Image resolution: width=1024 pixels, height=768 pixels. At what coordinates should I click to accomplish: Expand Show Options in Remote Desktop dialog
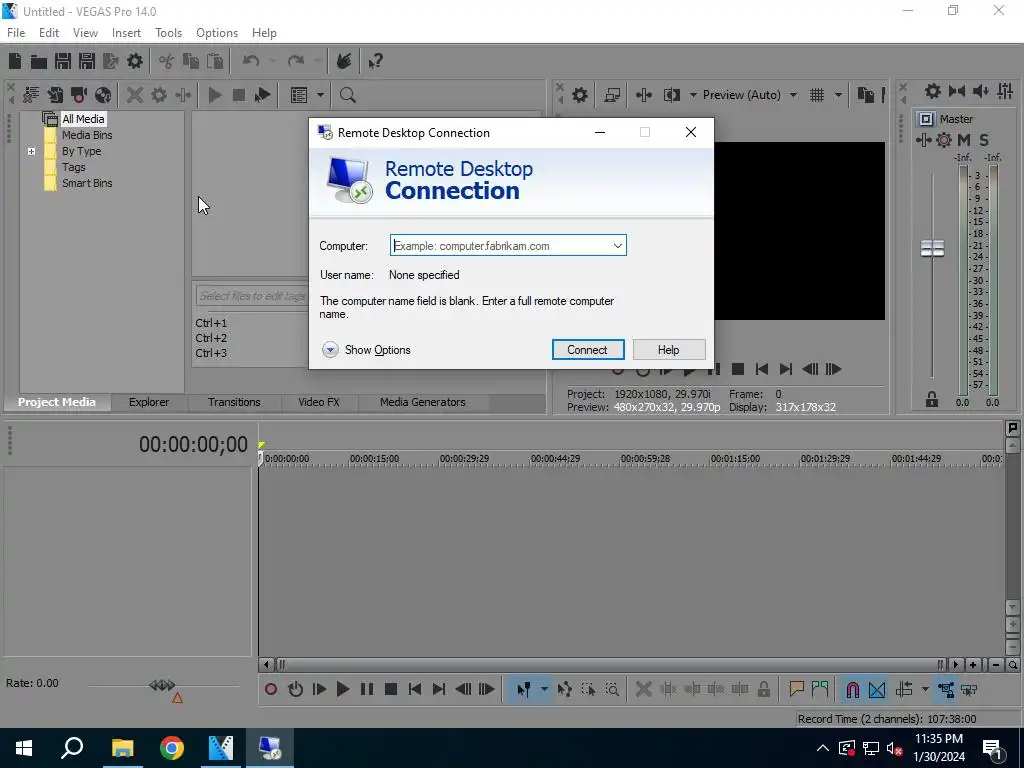366,350
